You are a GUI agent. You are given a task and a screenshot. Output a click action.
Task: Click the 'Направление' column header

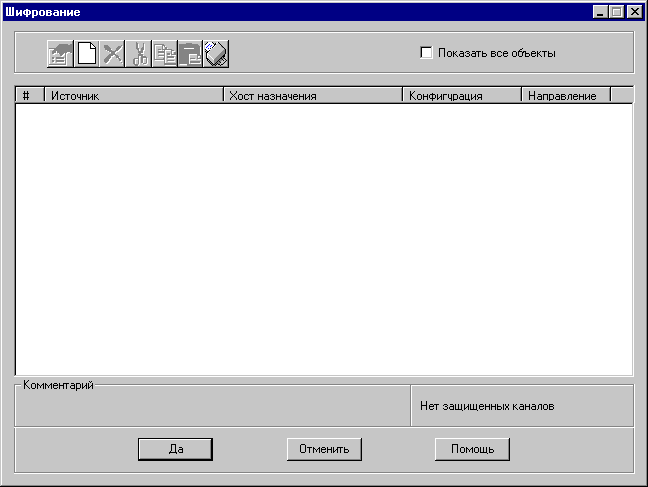click(565, 96)
